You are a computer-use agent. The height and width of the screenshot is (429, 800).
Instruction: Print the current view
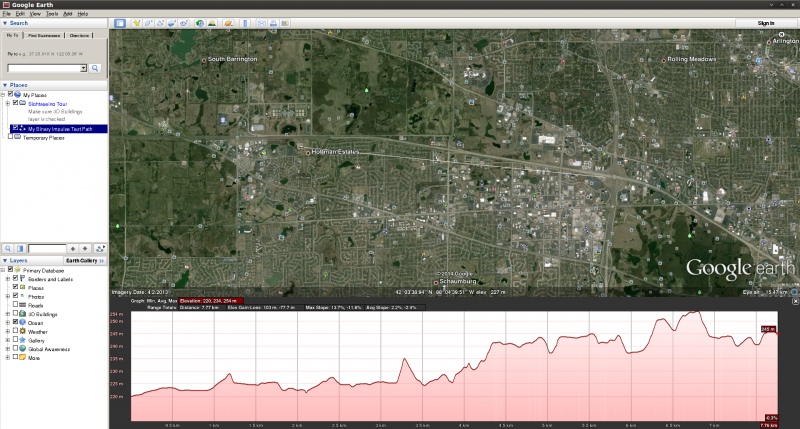point(273,23)
